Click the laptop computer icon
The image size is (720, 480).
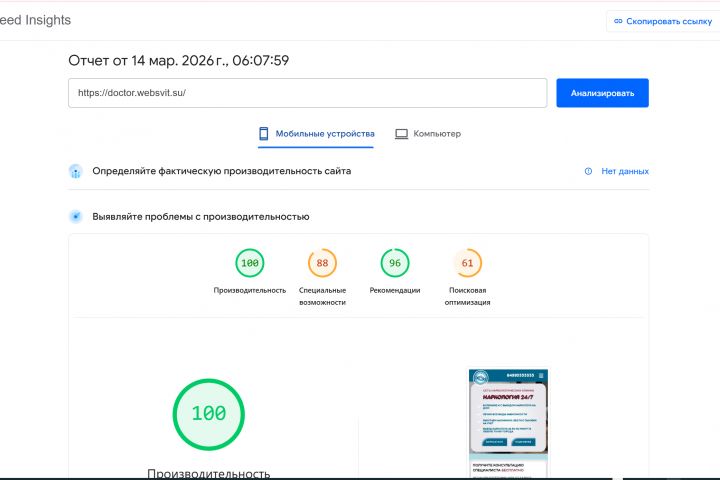401,134
